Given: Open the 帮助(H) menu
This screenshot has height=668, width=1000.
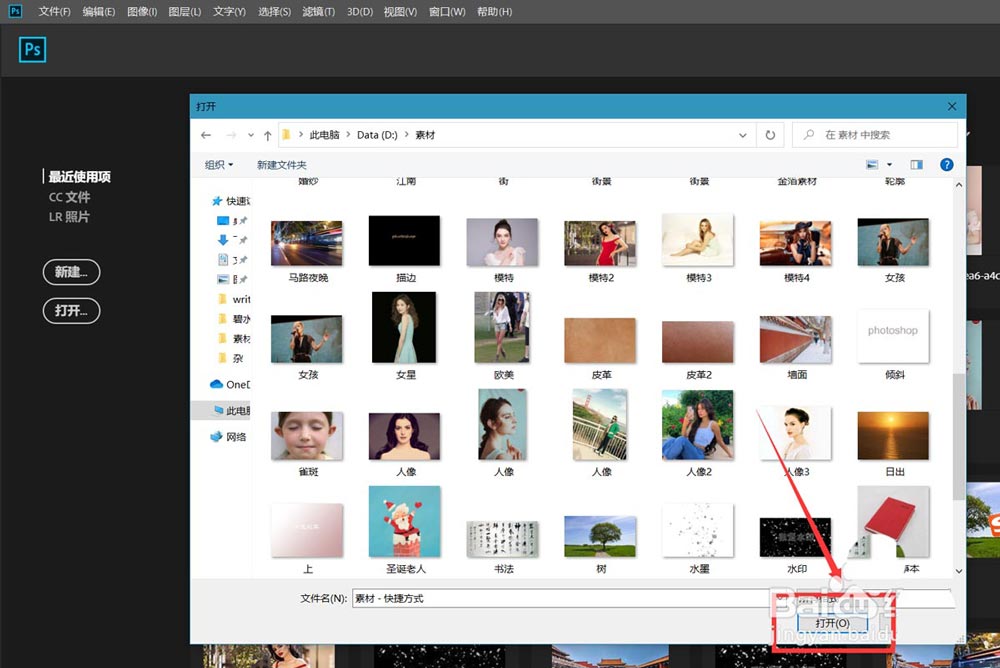Looking at the screenshot, I should [494, 11].
